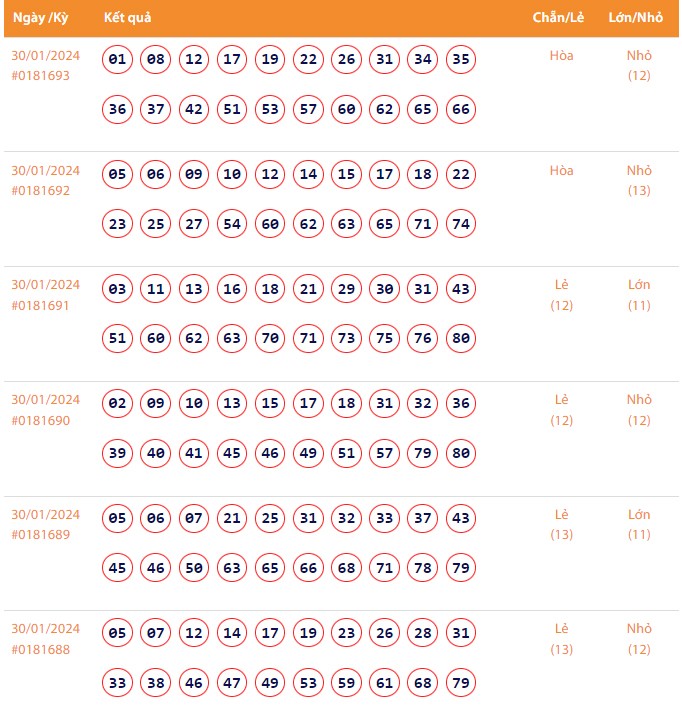
Task: Click ball 80 in draw #0181691
Action: click(460, 339)
